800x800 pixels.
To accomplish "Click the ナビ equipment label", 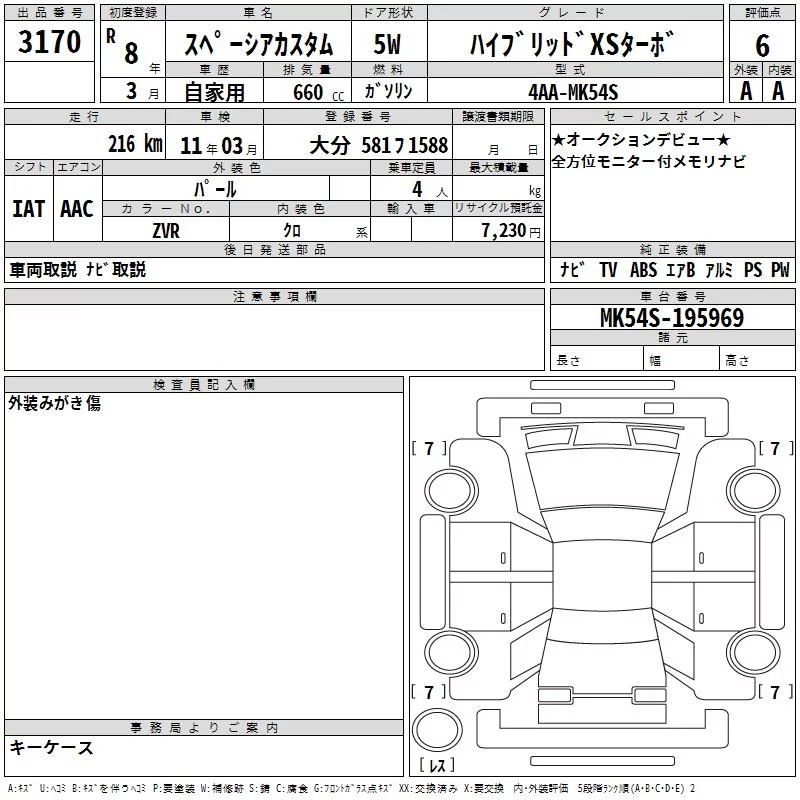I will tap(572, 269).
